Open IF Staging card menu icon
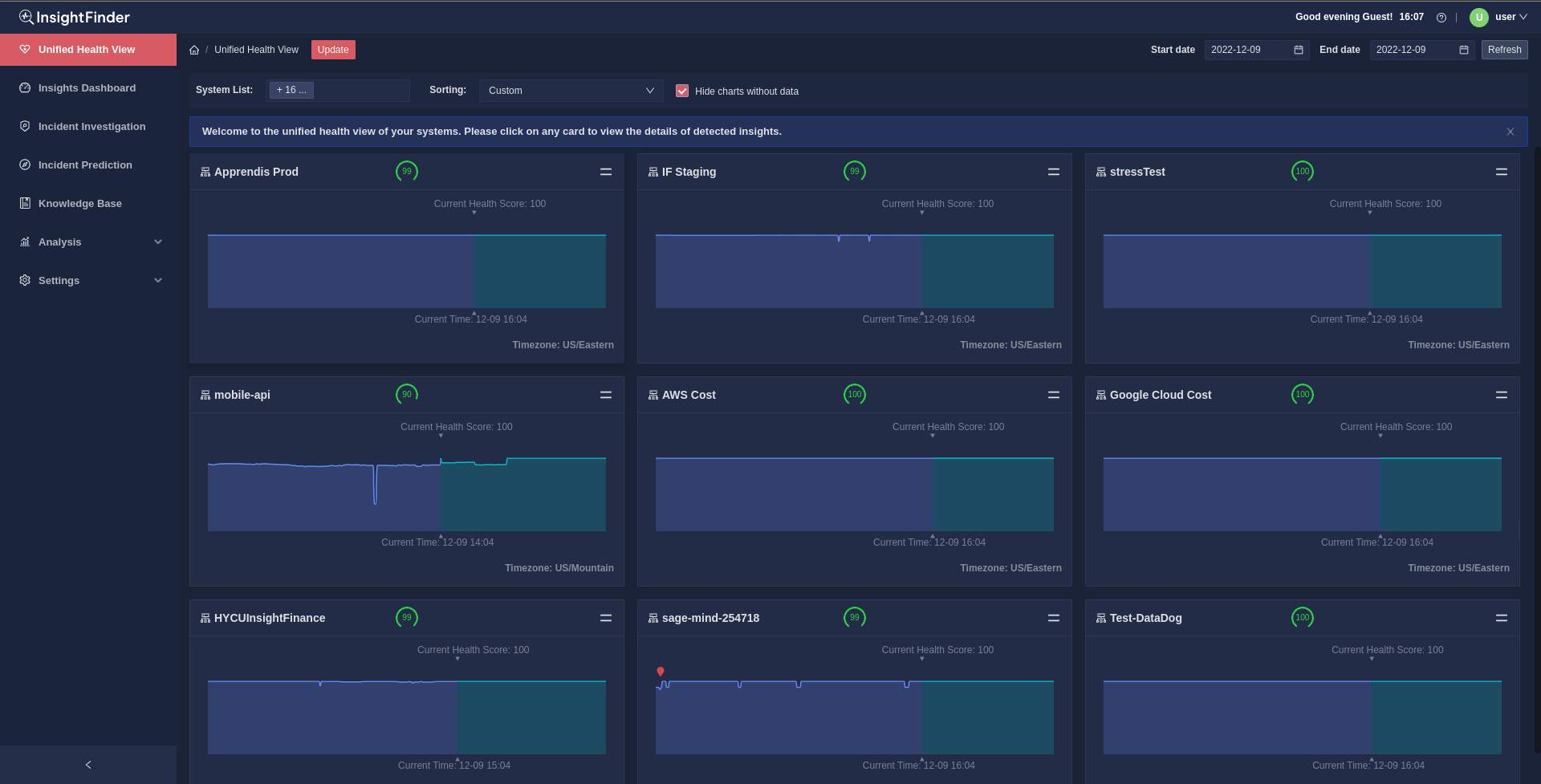 click(1054, 172)
